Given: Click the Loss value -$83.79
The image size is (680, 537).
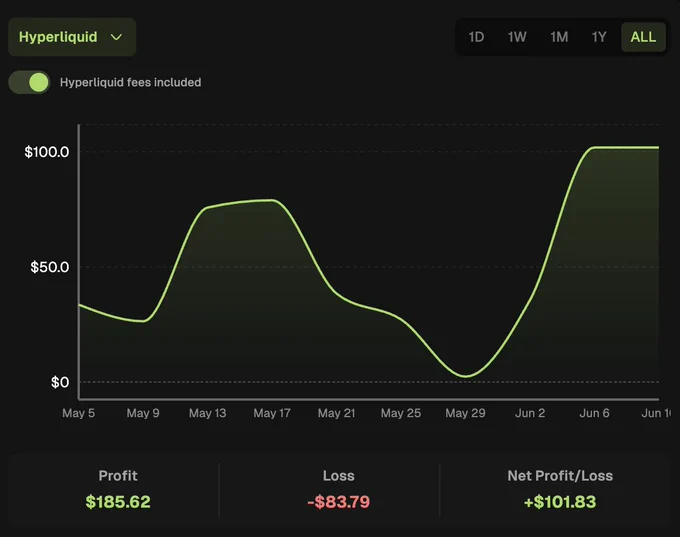Looking at the screenshot, I should point(339,502).
